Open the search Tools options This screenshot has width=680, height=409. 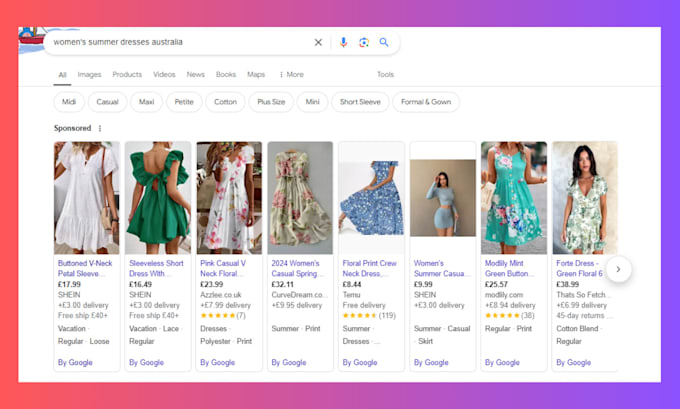coord(385,75)
